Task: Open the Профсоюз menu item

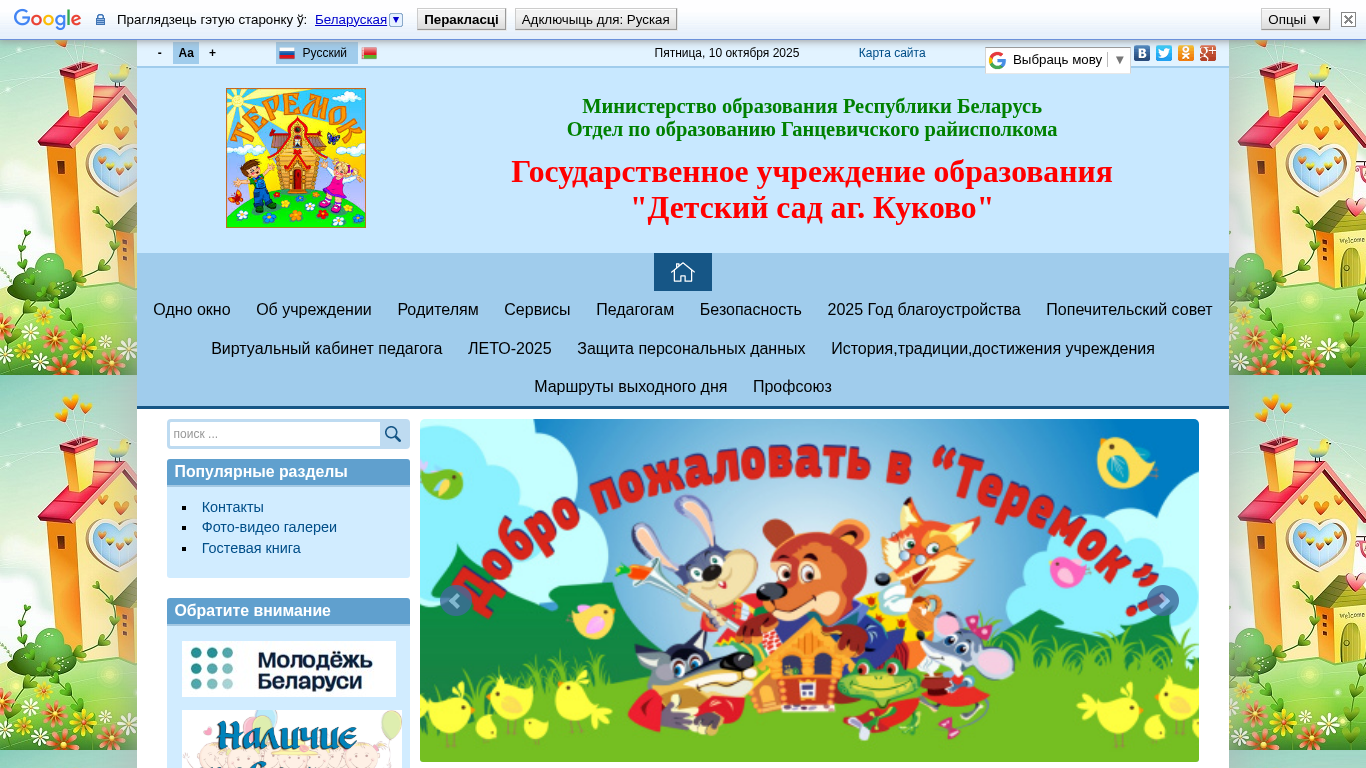Action: point(792,387)
